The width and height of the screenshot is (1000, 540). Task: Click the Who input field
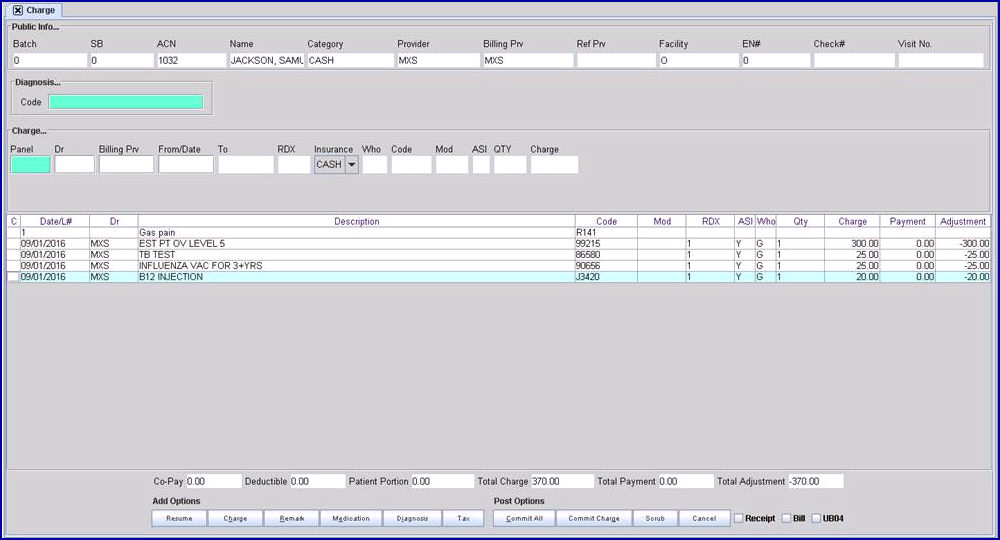point(375,164)
